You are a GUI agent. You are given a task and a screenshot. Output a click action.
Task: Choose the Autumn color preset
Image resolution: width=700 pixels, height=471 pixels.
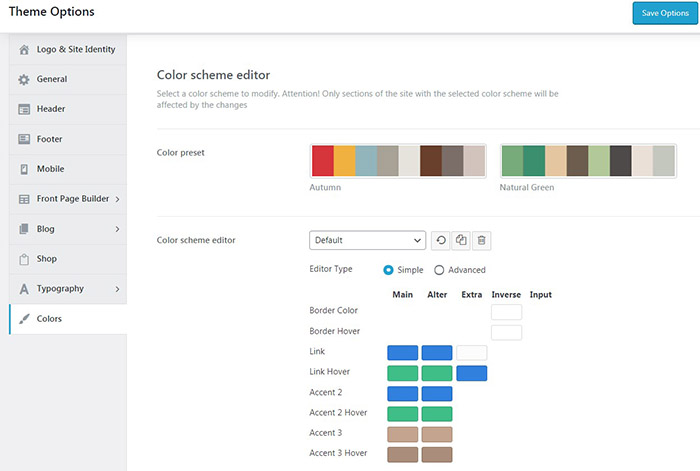pos(397,161)
